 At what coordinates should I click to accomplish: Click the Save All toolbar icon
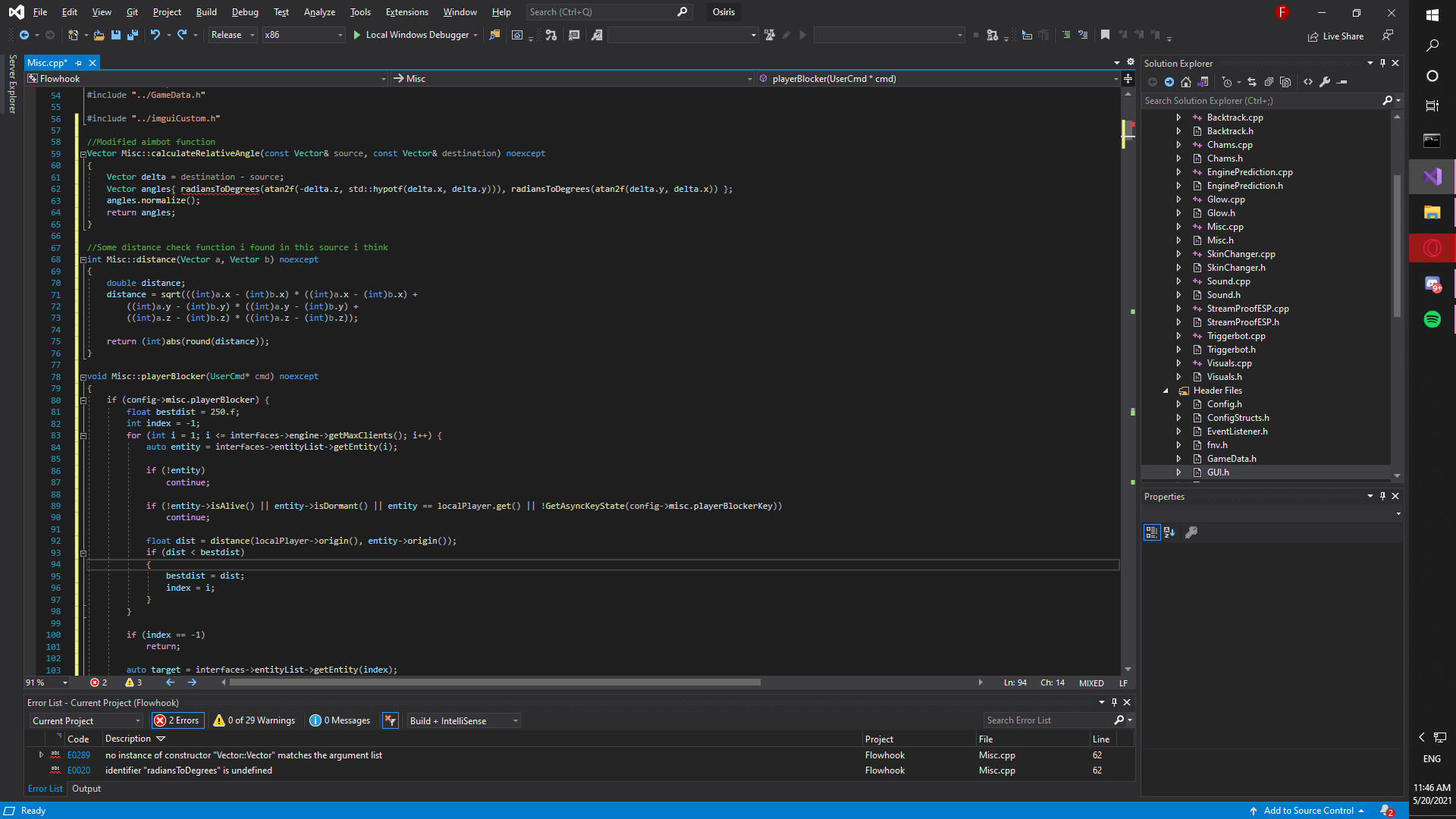[133, 35]
